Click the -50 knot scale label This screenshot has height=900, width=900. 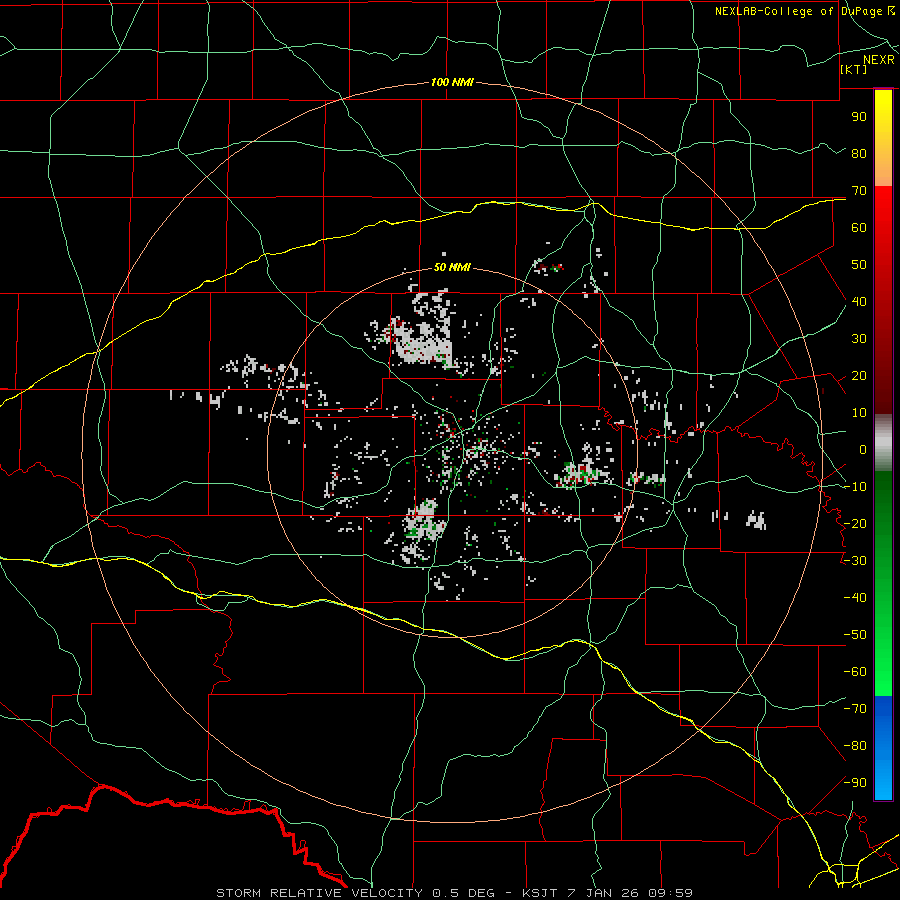(855, 635)
